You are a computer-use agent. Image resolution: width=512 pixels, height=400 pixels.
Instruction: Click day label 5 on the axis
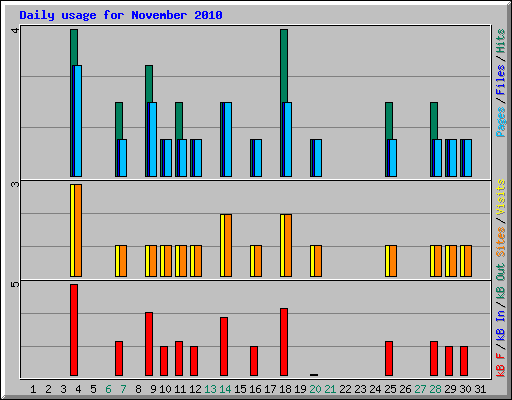pyautogui.click(x=93, y=389)
